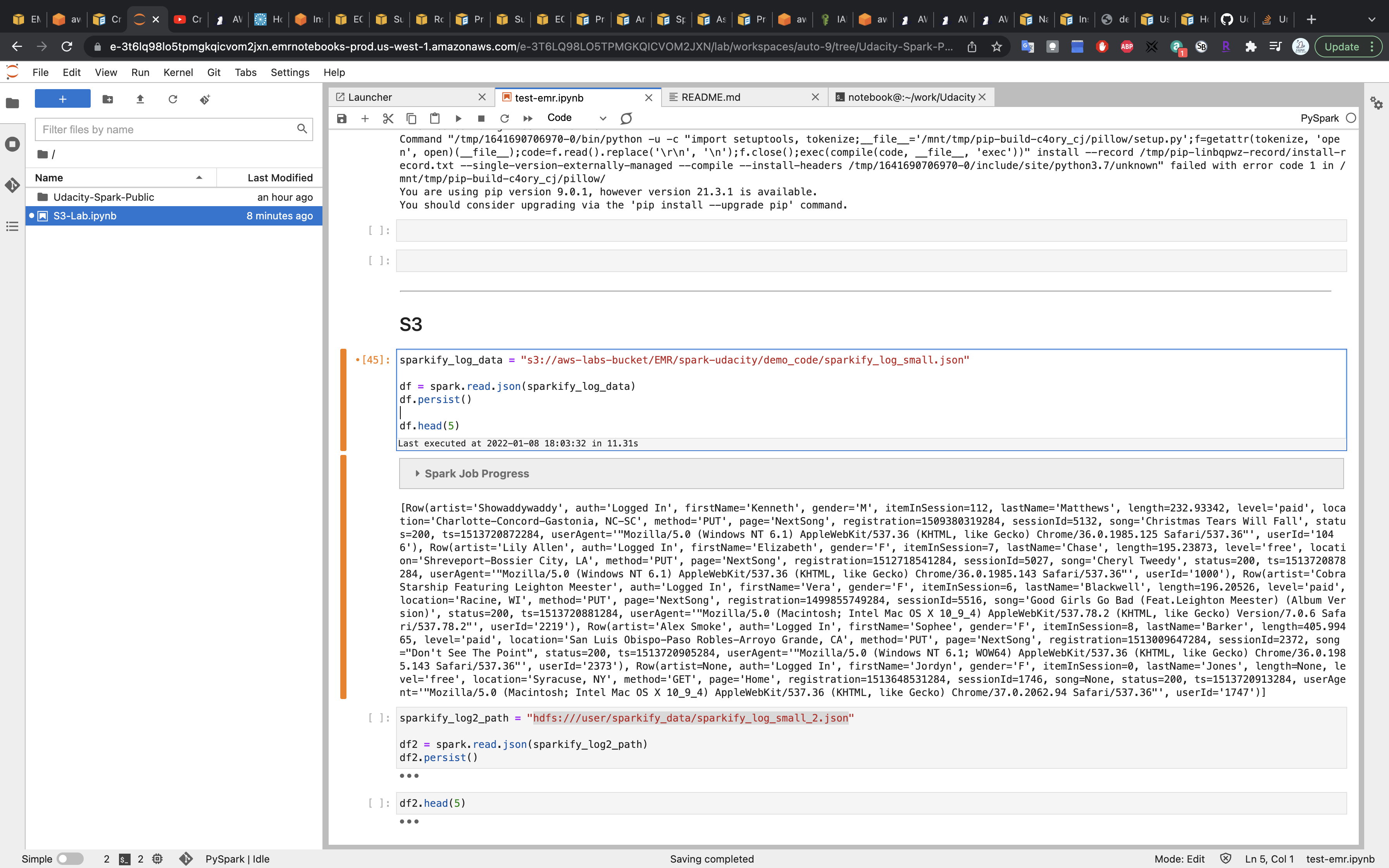Save the notebook with the disk icon
Viewport: 1389px width, 868px height.
click(x=341, y=118)
